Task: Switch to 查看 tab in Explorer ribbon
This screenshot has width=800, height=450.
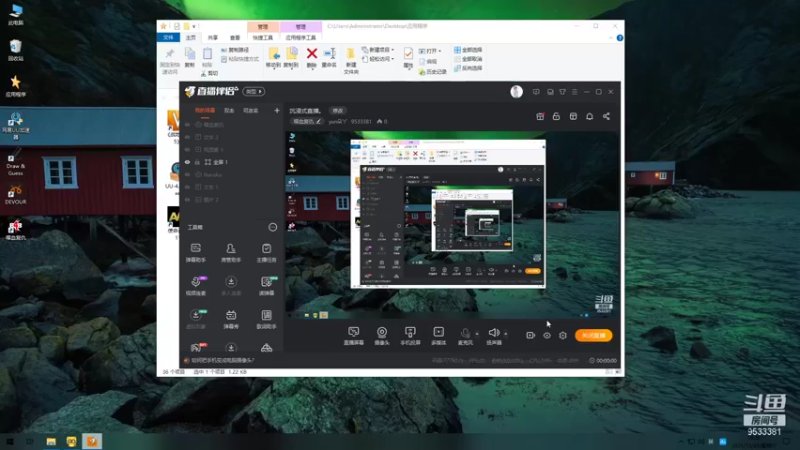Action: 235,38
